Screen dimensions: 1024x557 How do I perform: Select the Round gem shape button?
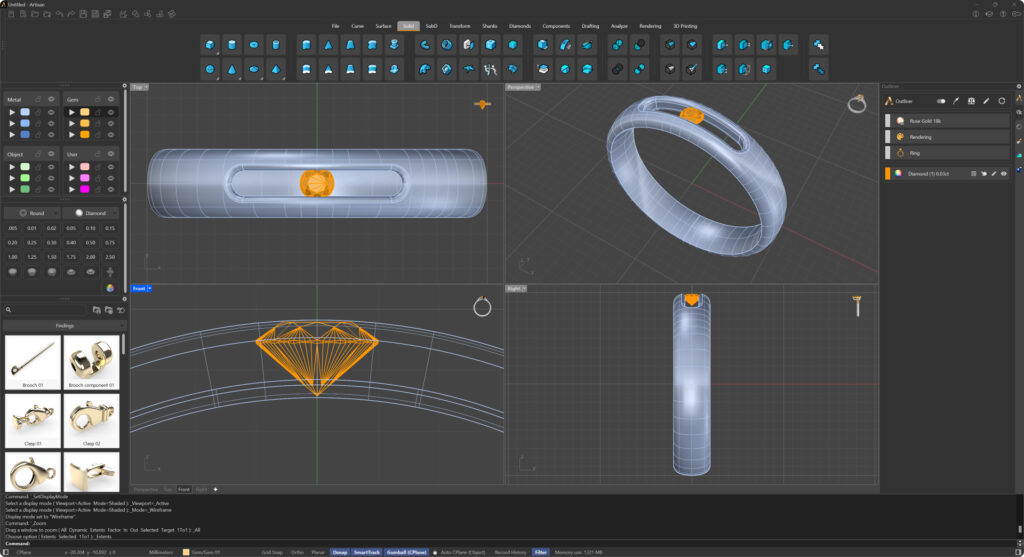[31, 213]
